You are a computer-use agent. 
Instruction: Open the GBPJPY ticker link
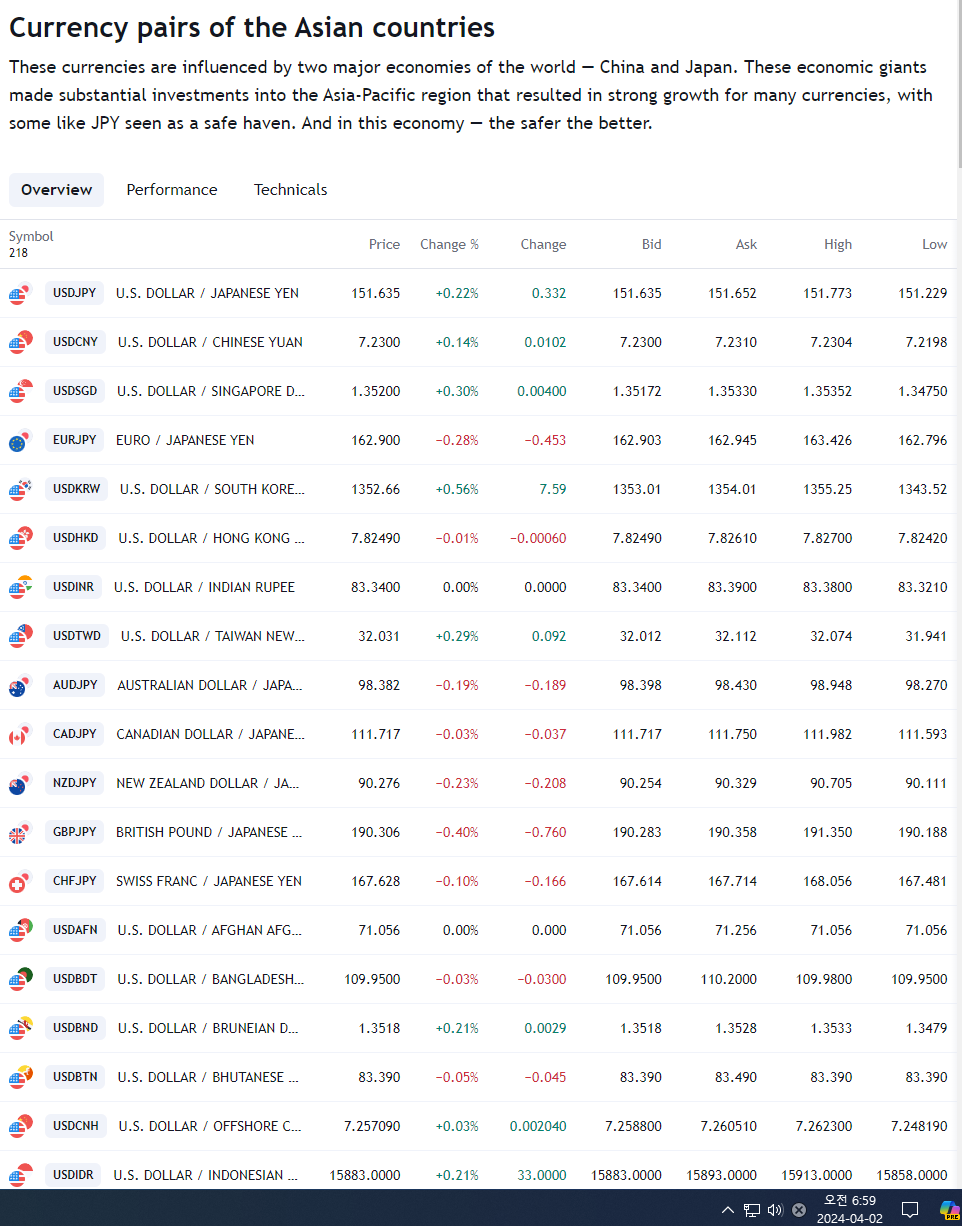coord(74,832)
